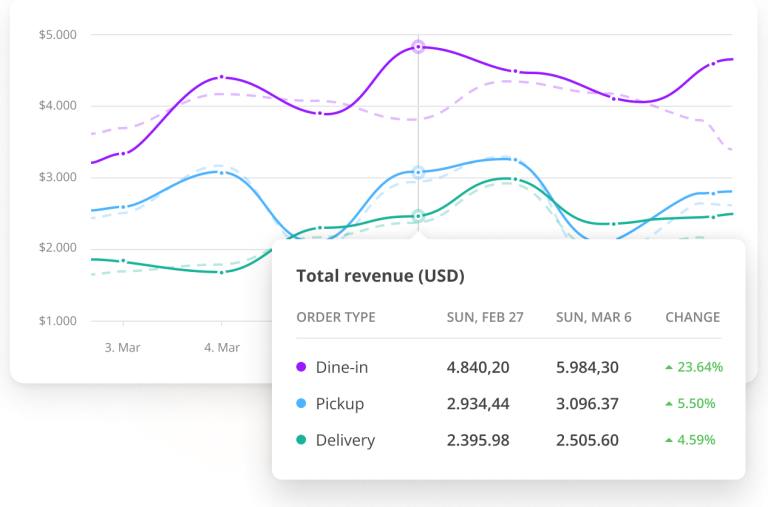Click the up arrow beside 5.50%
Image resolution: width=768 pixels, height=507 pixels.
point(668,404)
